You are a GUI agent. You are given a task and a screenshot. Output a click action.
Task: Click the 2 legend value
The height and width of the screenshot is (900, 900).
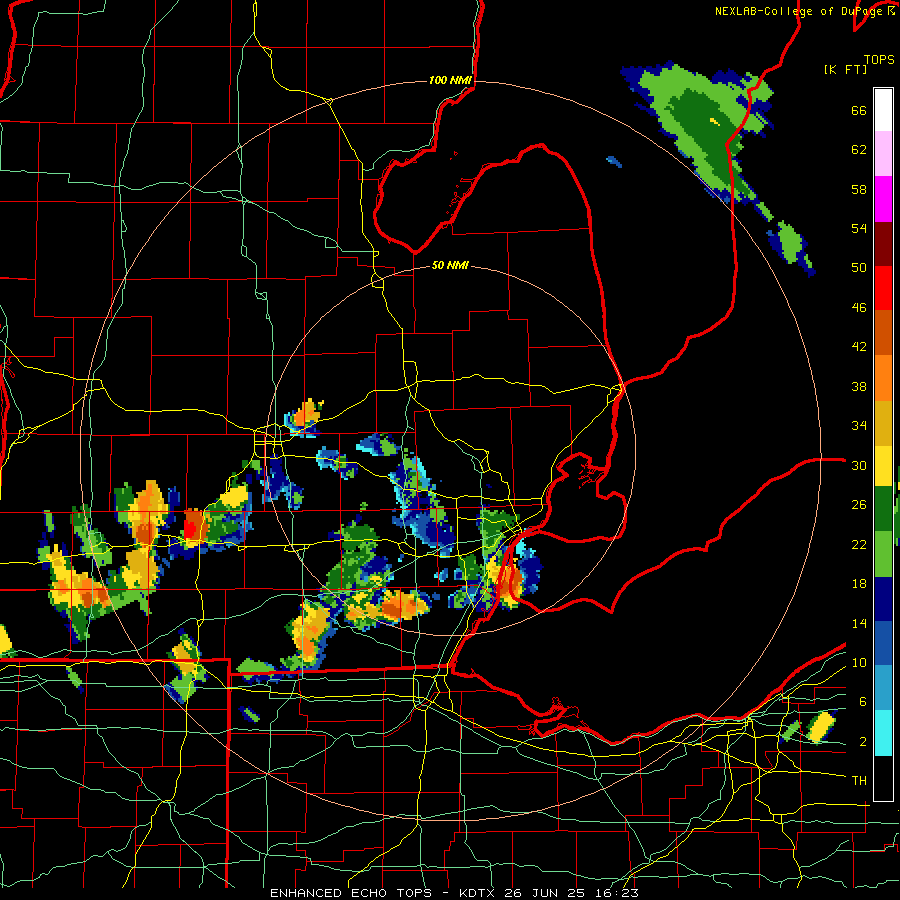coord(863,742)
